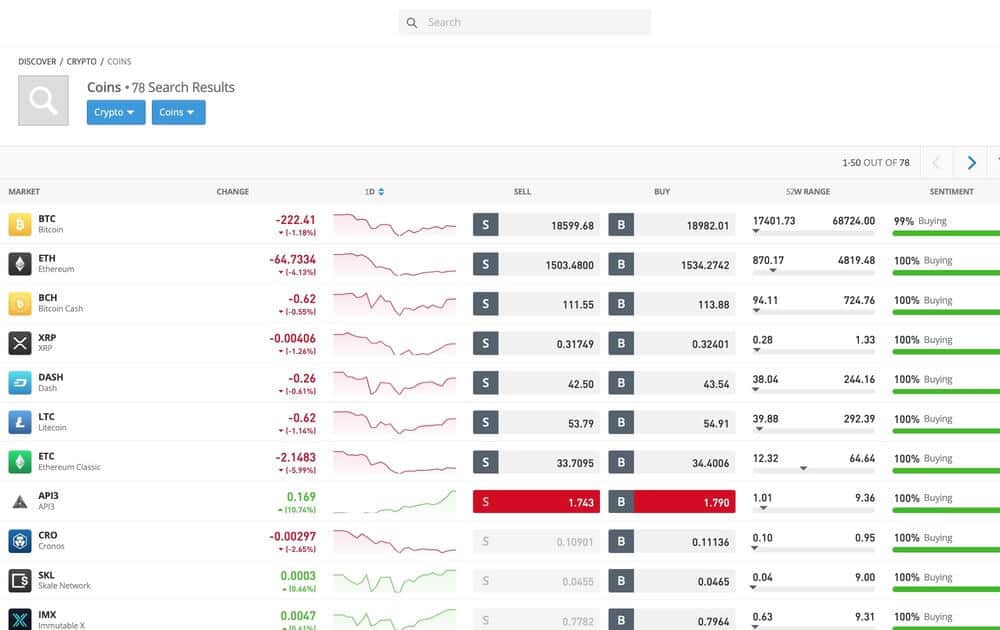Viewport: 1000px width, 630px height.
Task: Click the Bitcoin BTC coin icon
Action: pyautogui.click(x=20, y=224)
